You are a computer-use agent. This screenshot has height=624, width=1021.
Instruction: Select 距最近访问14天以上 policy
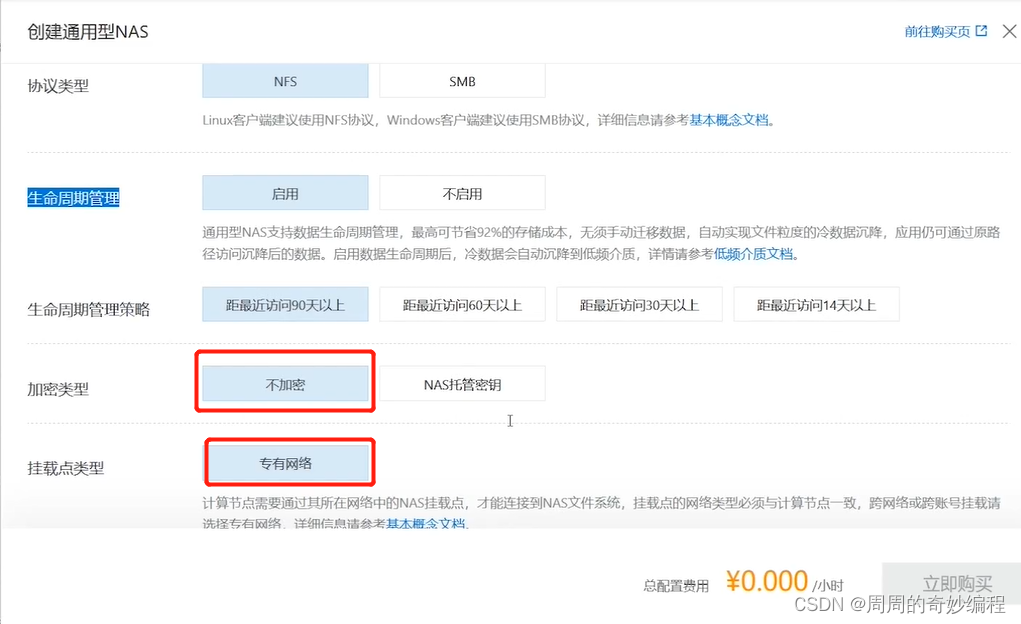coord(816,304)
